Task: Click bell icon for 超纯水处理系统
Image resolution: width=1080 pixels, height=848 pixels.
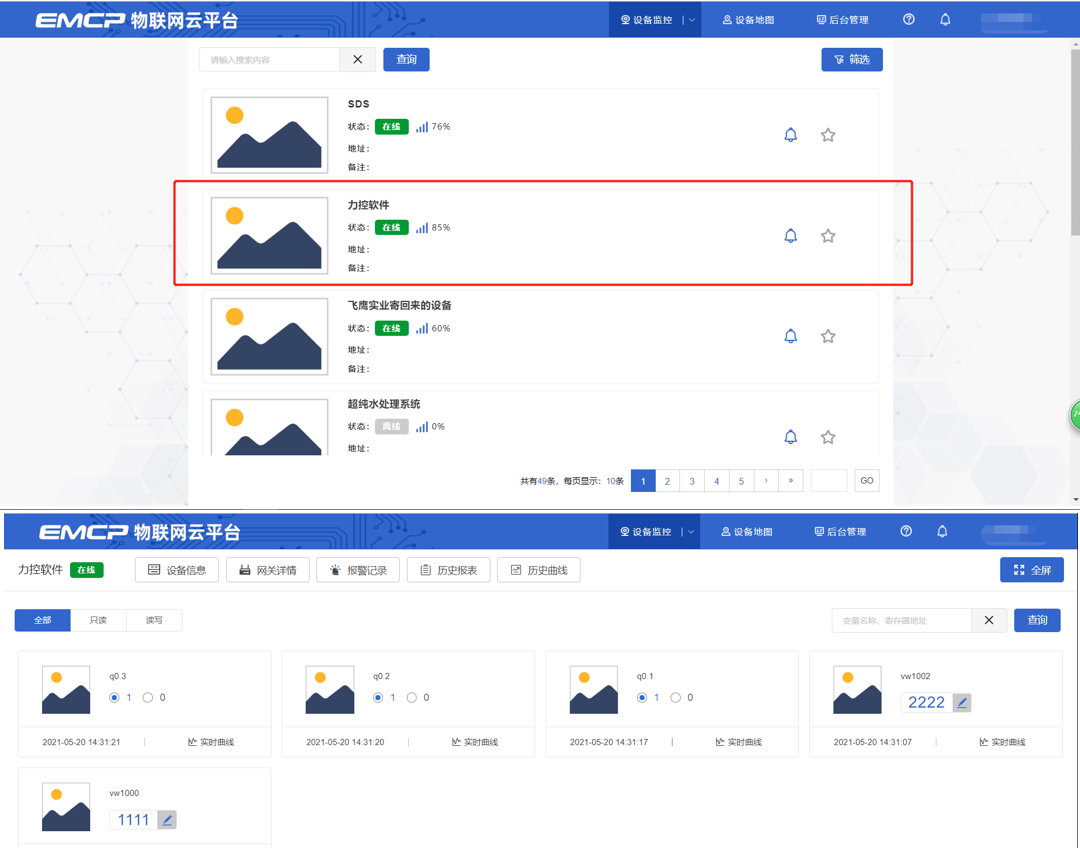Action: point(791,437)
